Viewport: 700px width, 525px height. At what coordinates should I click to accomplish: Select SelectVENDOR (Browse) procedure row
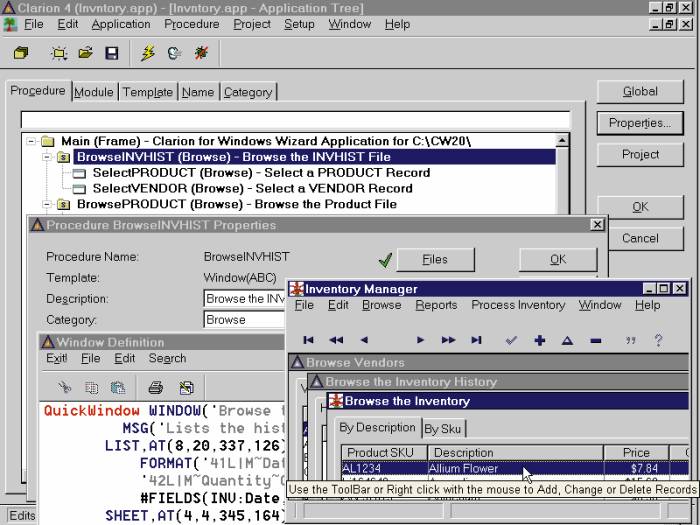tap(252, 188)
